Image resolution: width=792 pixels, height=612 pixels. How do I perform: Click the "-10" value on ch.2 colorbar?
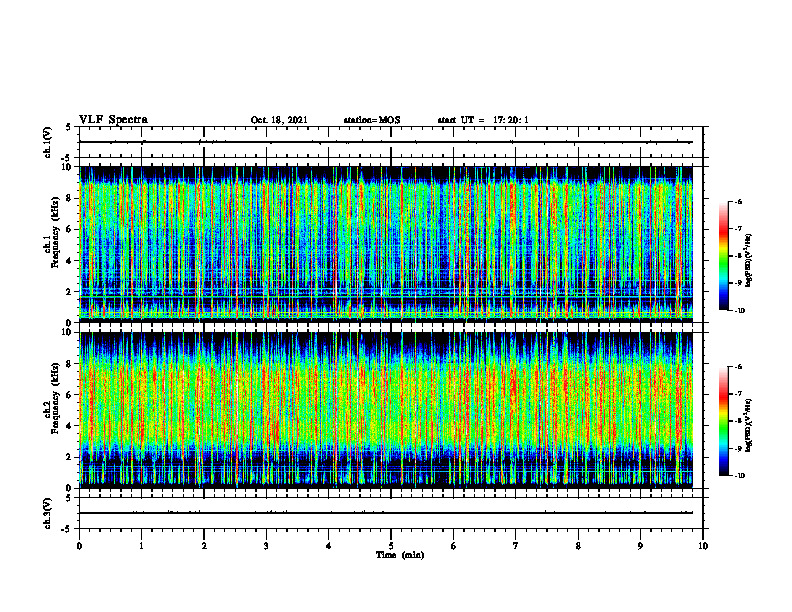point(738,476)
